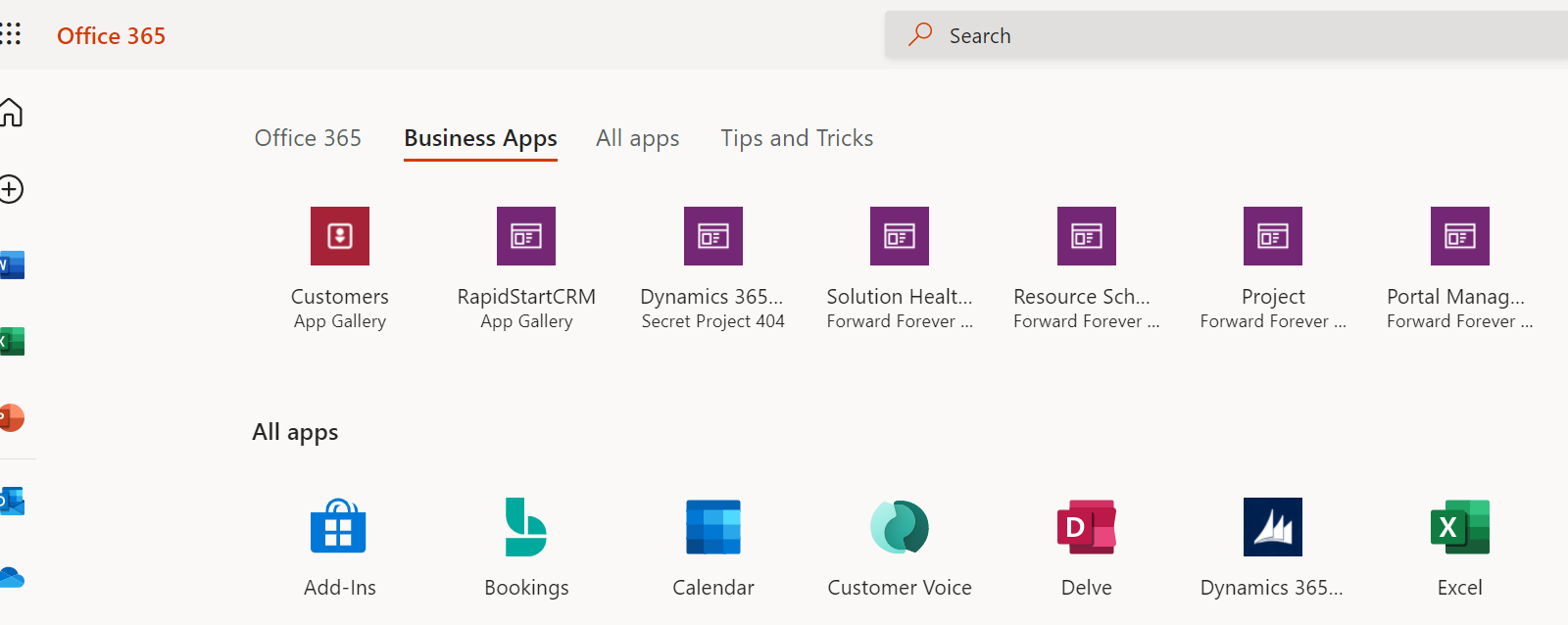Screen dimensions: 1568x625
Task: Go to Home in the sidebar
Action: tap(11, 113)
